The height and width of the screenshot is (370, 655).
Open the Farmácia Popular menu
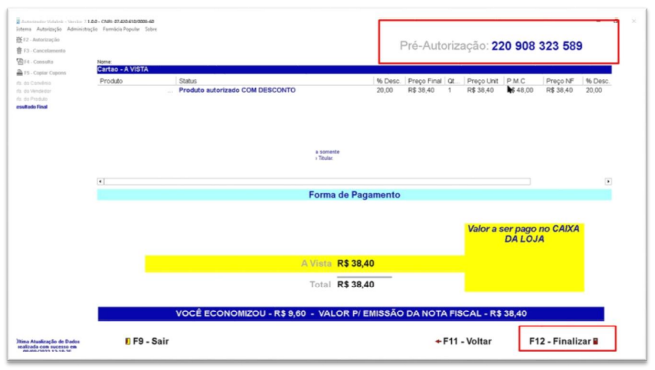(x=121, y=29)
